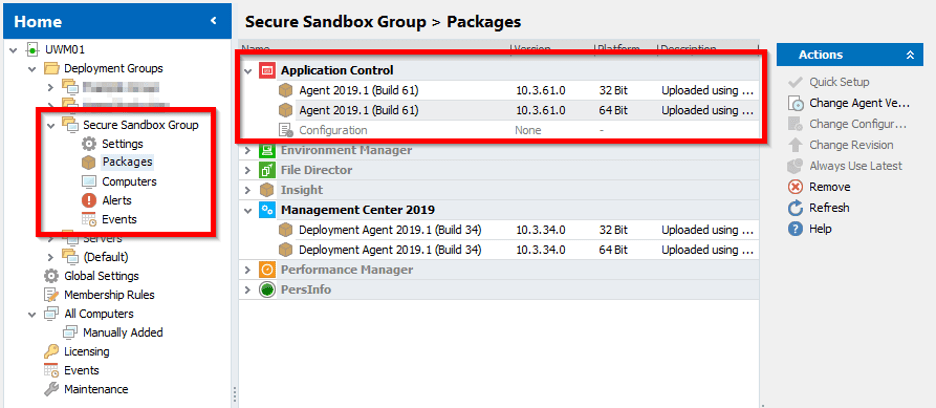This screenshot has width=936, height=408.
Task: Open Membership Rules in the tree
Action: click(x=109, y=295)
